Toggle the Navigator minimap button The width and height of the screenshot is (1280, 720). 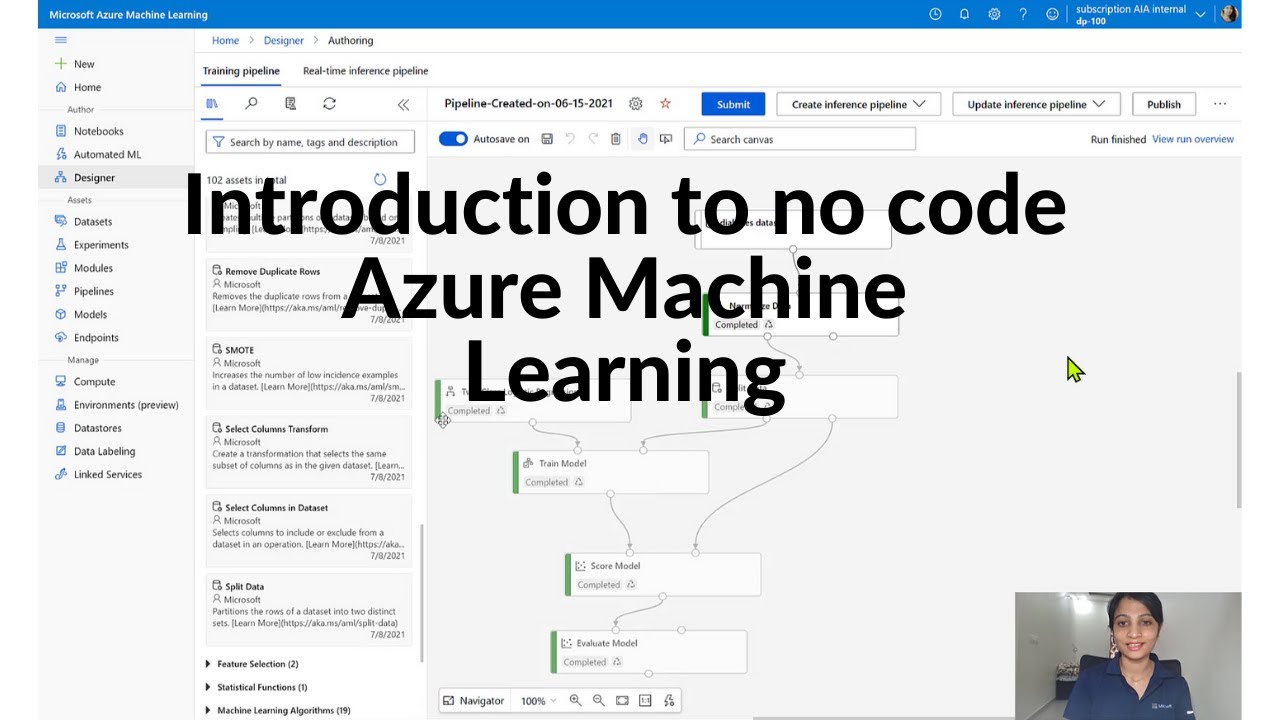(474, 701)
